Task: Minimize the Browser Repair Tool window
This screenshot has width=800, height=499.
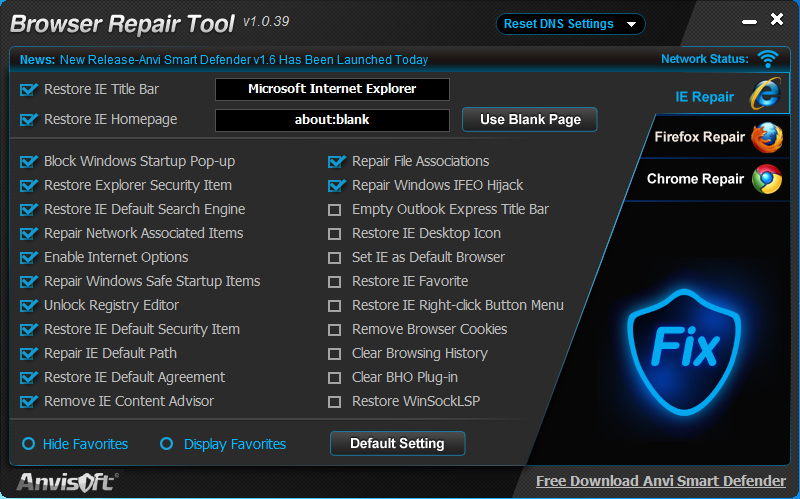Action: (749, 22)
